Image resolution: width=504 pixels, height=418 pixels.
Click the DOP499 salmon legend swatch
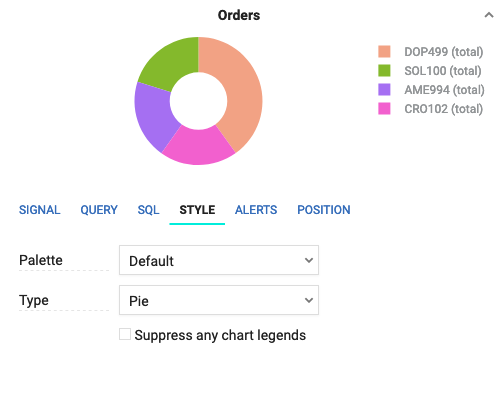click(384, 52)
